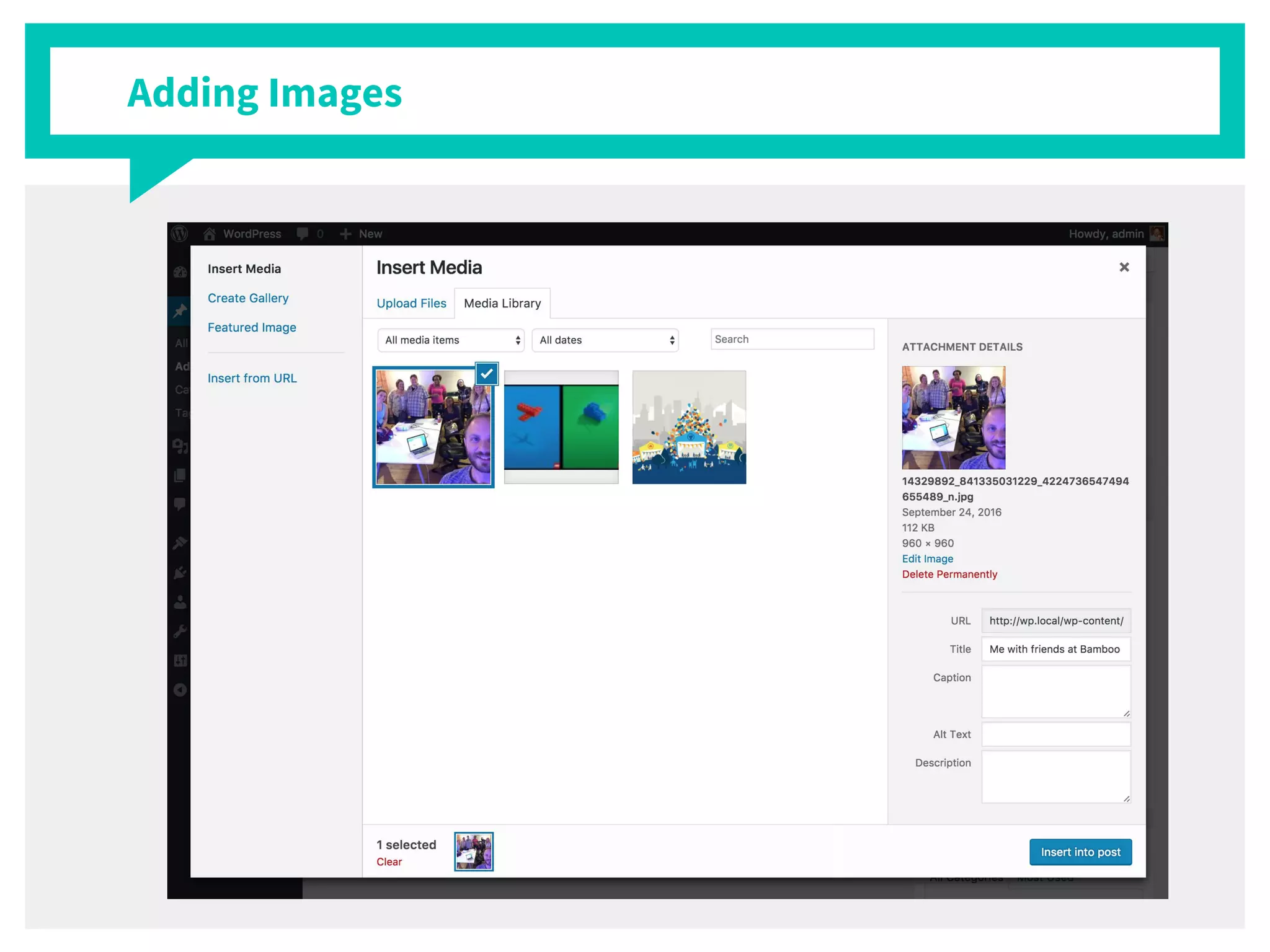Click the admin avatar in the top bar

[1157, 234]
